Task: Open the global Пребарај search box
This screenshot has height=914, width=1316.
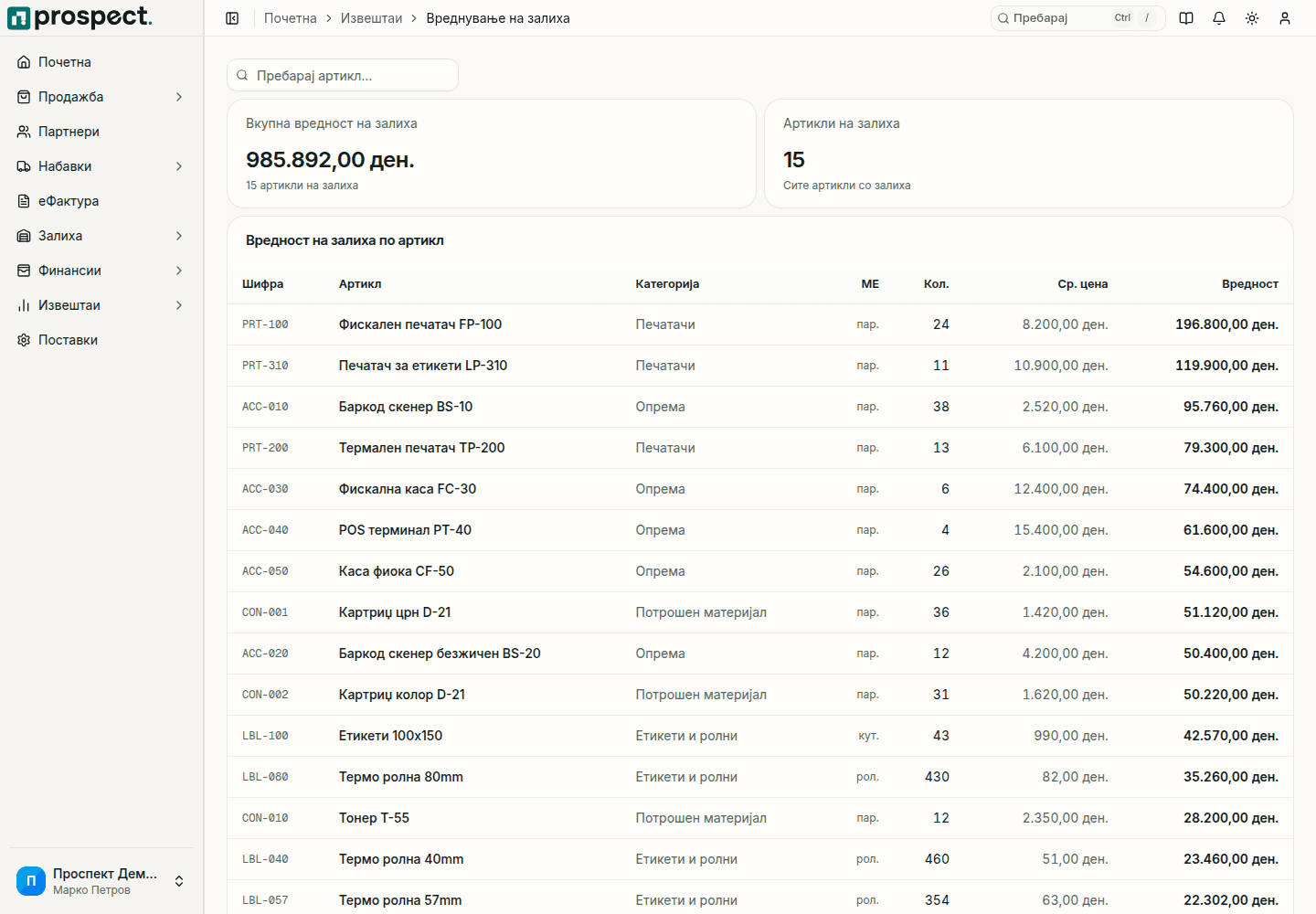Action: (1077, 18)
